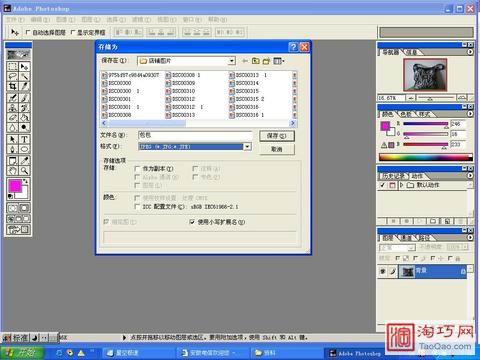
Task: Toggle the ICC profile sRGB checkbox
Action: [x=137, y=207]
